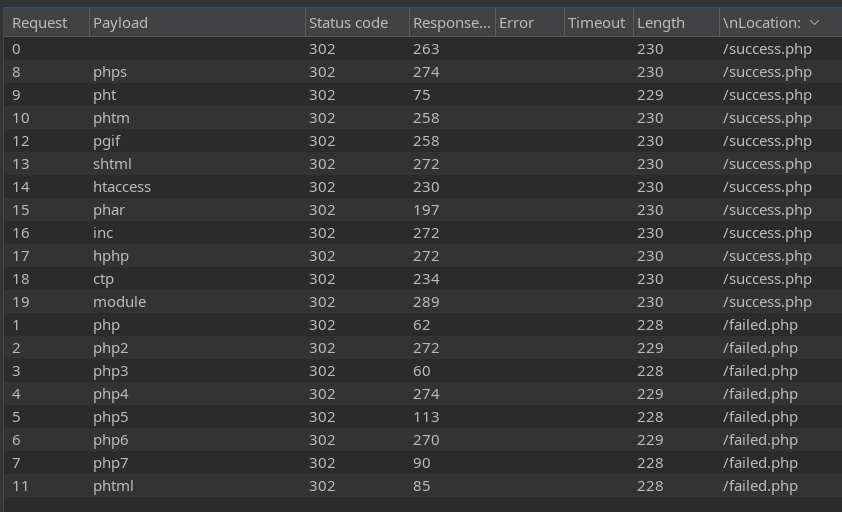Click response time value 62

(422, 325)
